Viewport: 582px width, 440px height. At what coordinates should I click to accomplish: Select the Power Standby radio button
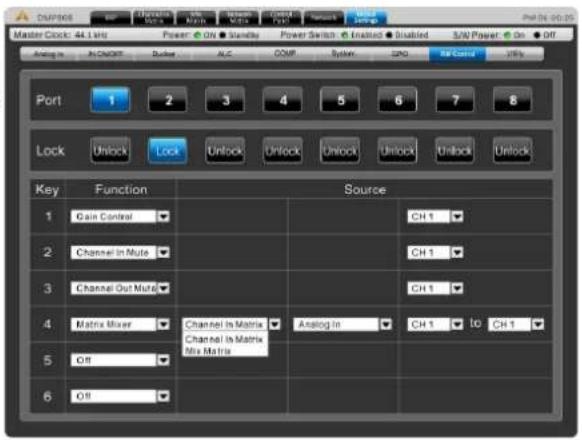point(223,35)
